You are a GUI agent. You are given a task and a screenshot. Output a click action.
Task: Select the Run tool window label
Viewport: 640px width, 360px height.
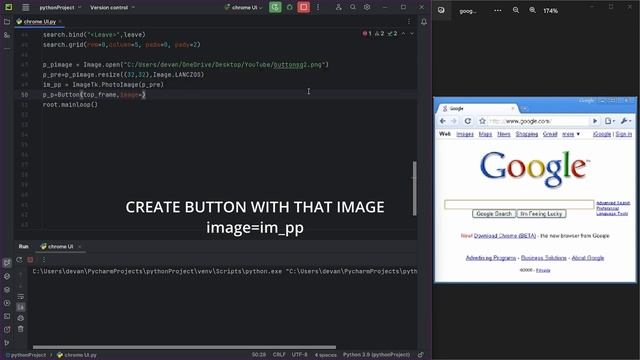click(24, 247)
